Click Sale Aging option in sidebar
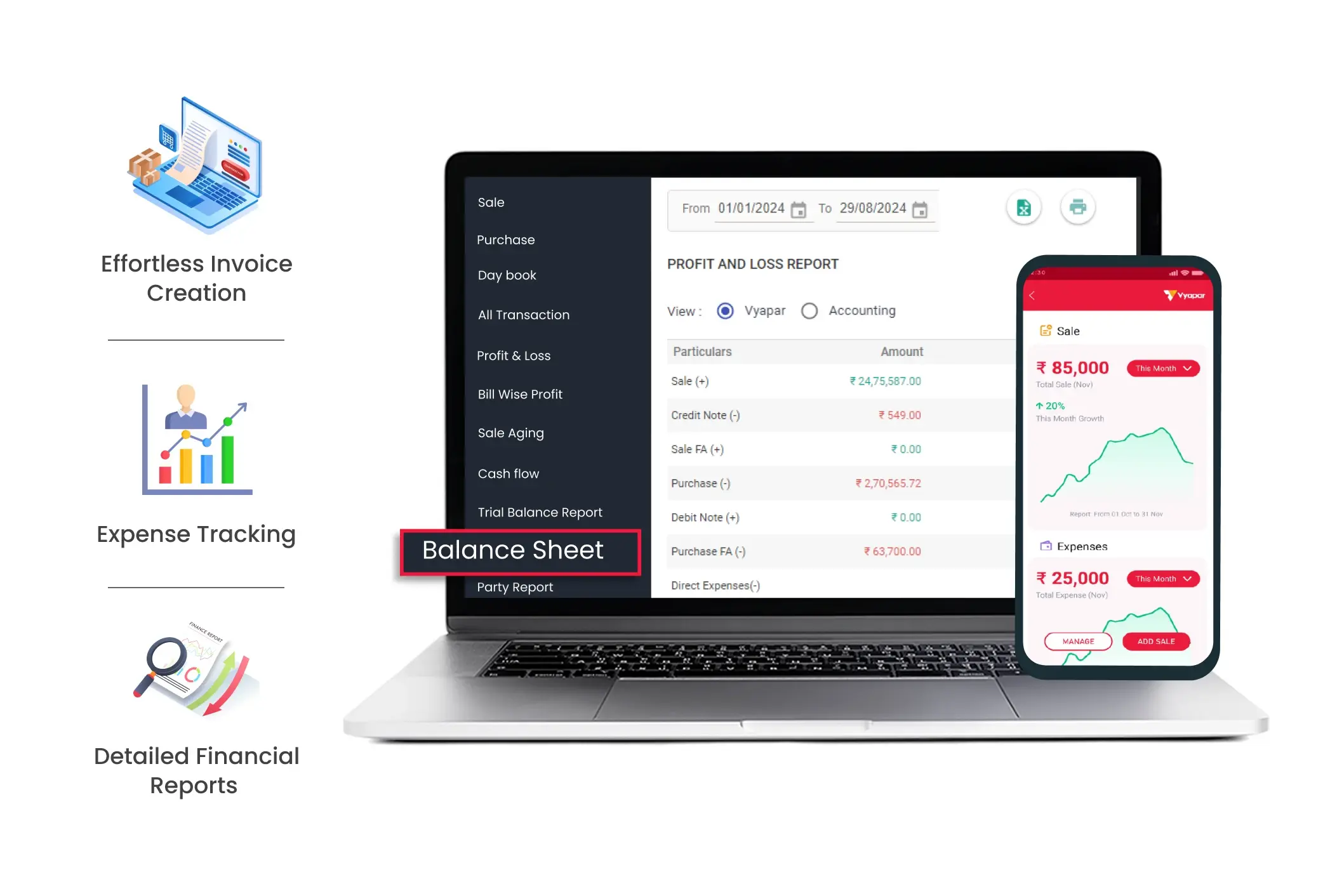This screenshot has height=896, width=1323. click(511, 432)
